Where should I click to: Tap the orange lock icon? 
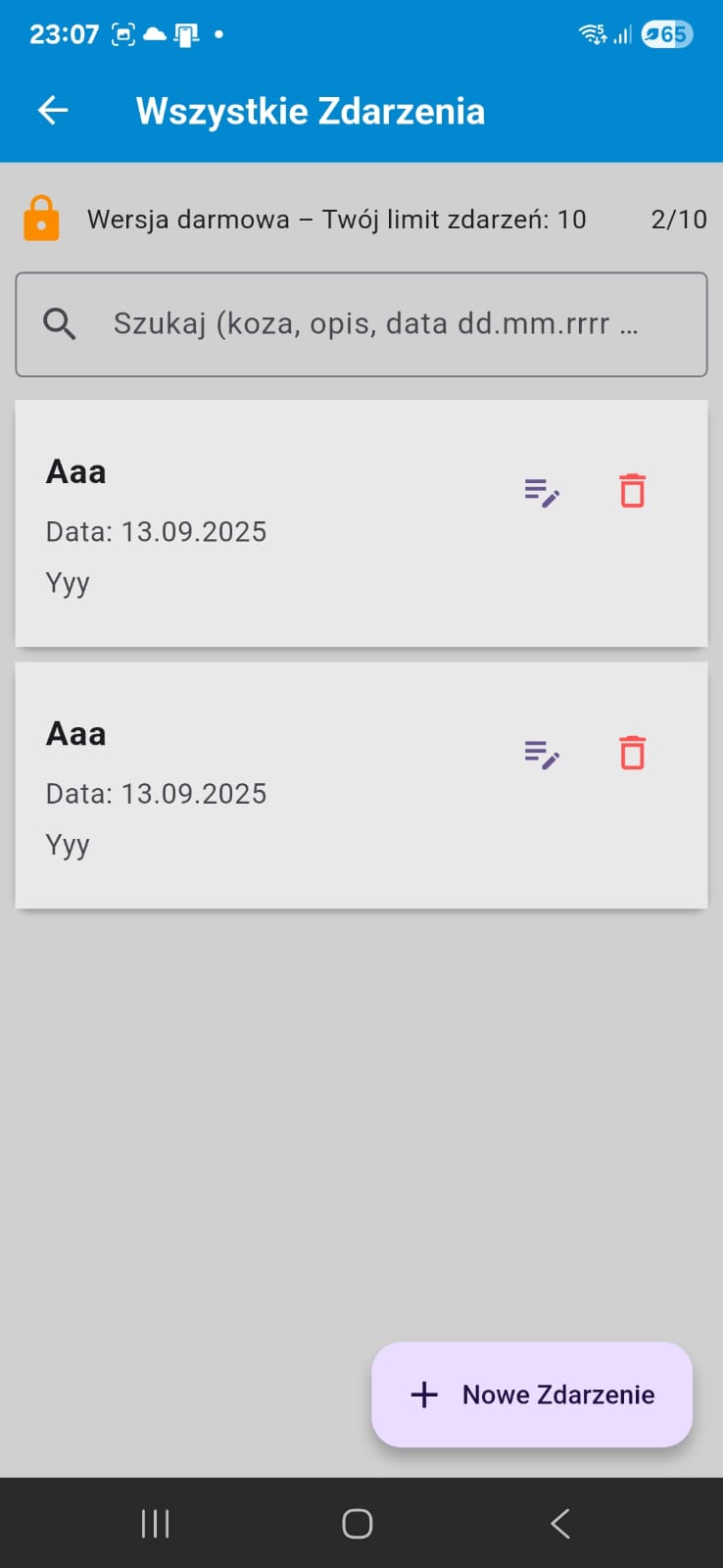[41, 219]
